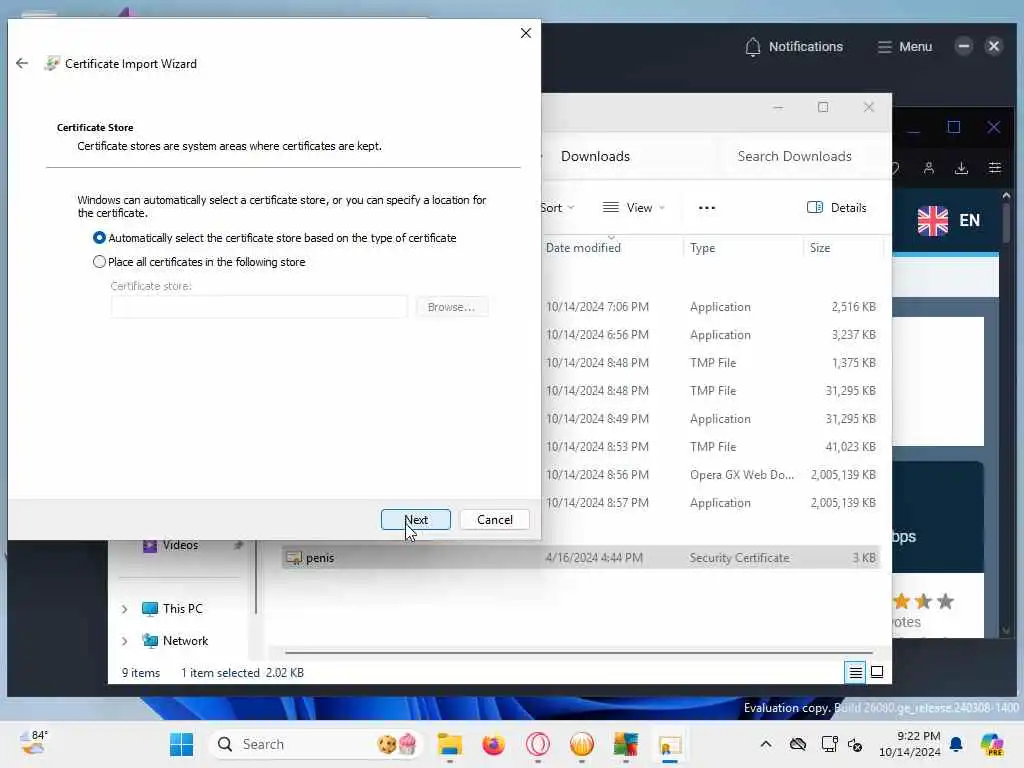Screen dimensions: 1024x768
Task: Click the muted volume tray icon
Action: click(x=855, y=744)
